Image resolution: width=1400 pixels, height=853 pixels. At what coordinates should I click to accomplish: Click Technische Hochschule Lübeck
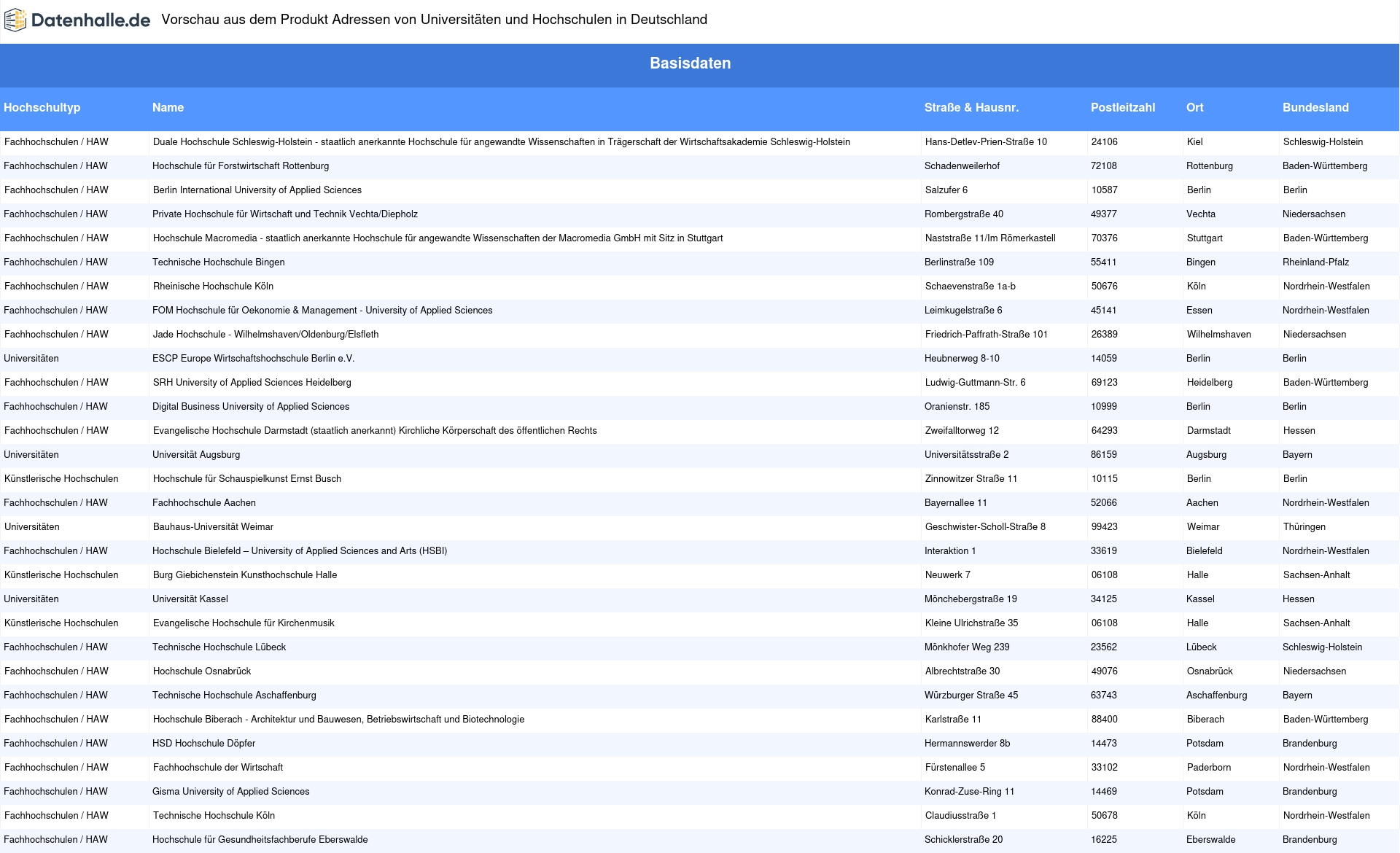coord(219,647)
